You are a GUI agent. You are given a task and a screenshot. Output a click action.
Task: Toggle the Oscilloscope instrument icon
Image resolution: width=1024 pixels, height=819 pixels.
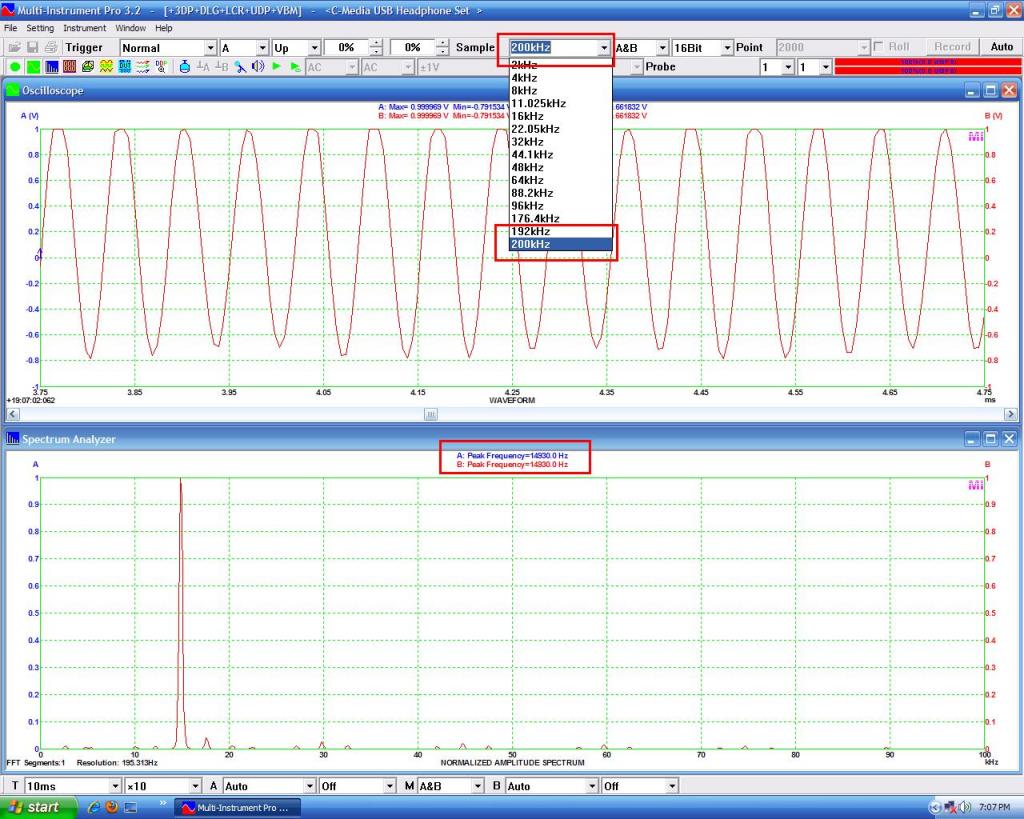[x=33, y=67]
